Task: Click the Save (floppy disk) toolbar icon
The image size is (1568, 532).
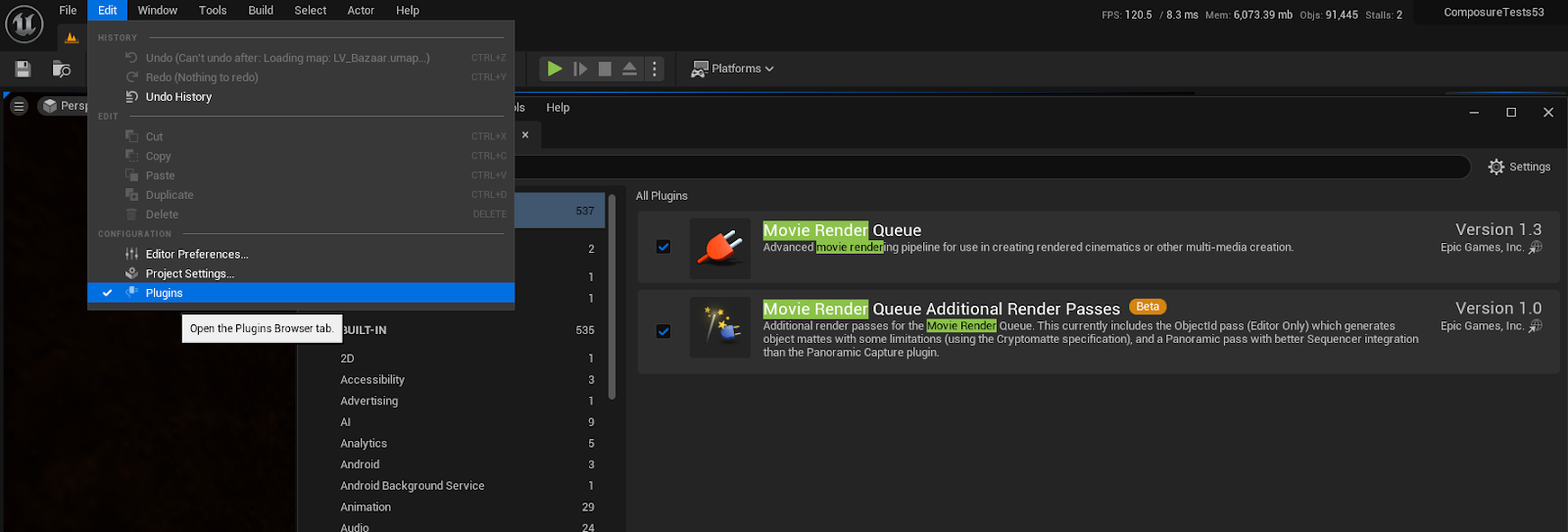Action: 23,69
